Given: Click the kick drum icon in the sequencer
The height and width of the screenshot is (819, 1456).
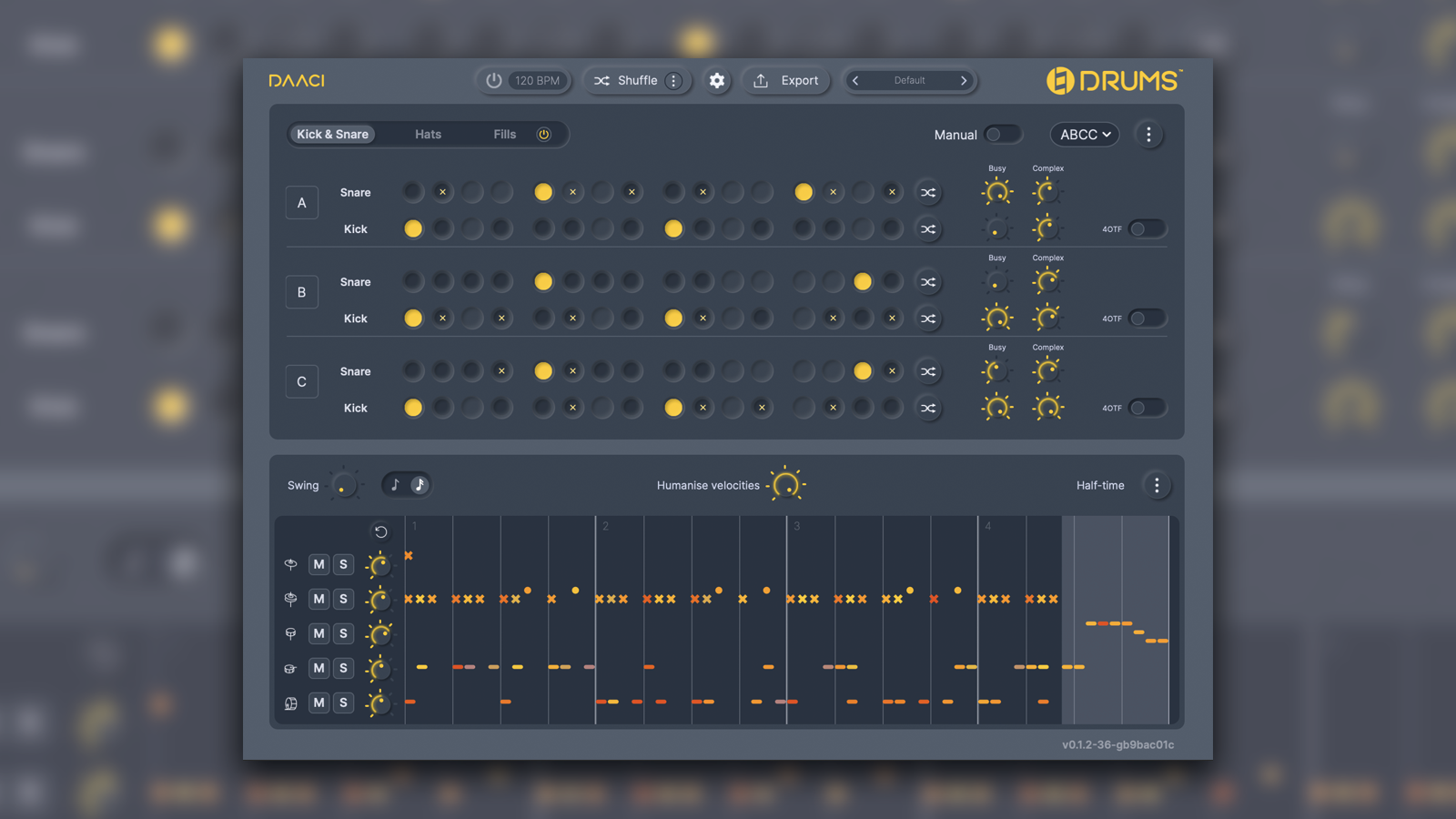Looking at the screenshot, I should (291, 703).
